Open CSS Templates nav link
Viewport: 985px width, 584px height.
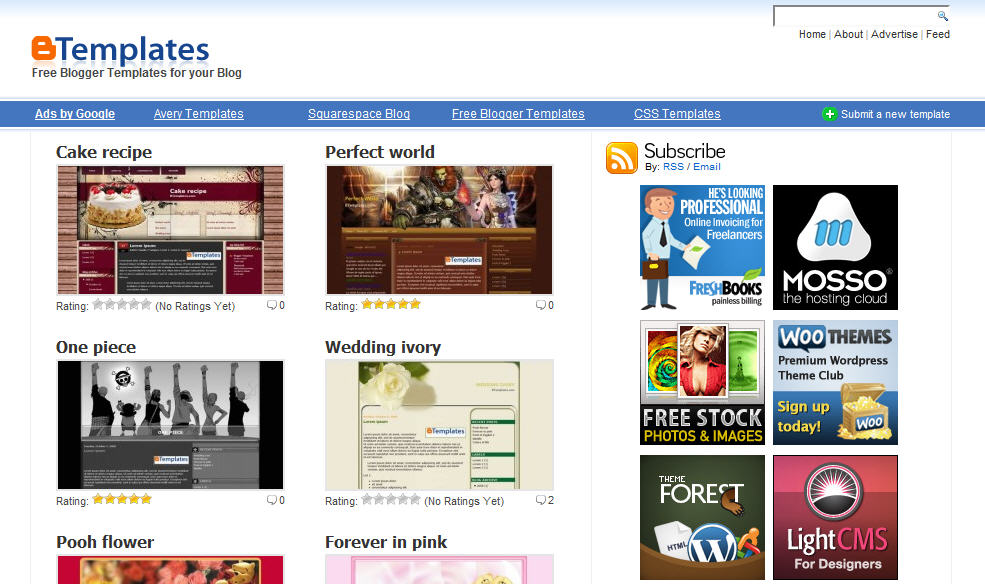pyautogui.click(x=677, y=114)
